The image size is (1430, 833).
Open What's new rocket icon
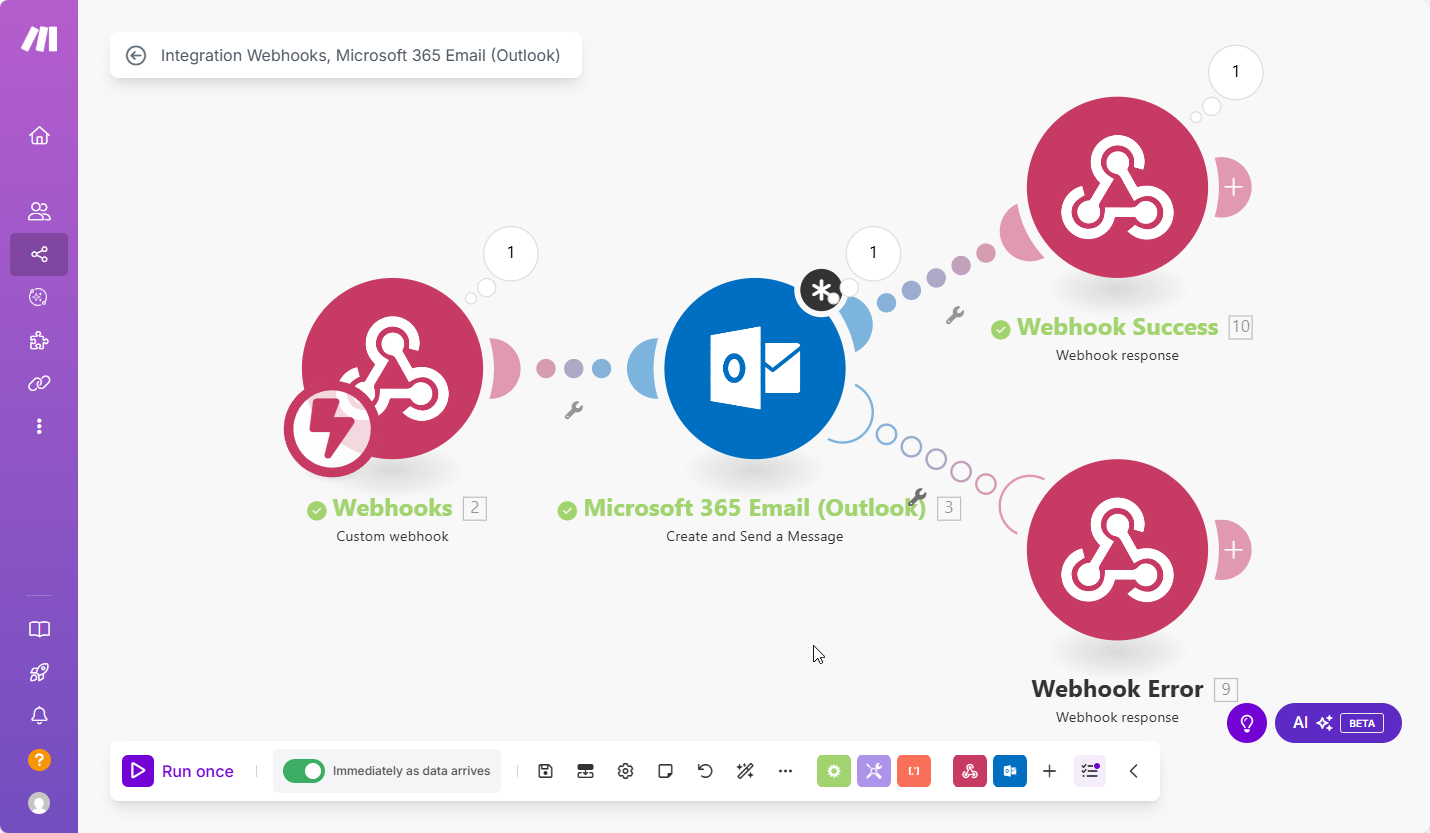(x=39, y=672)
